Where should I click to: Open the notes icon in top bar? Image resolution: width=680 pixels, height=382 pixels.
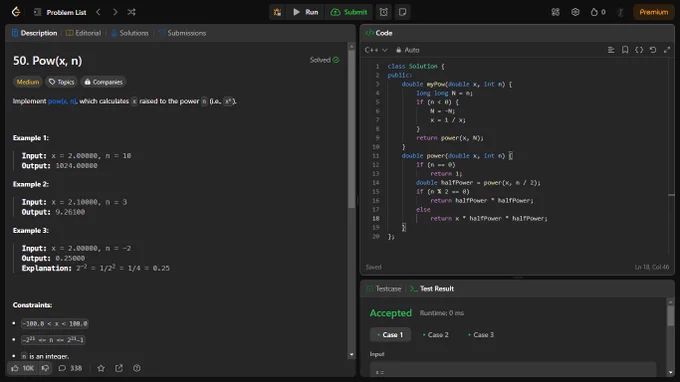tap(402, 12)
